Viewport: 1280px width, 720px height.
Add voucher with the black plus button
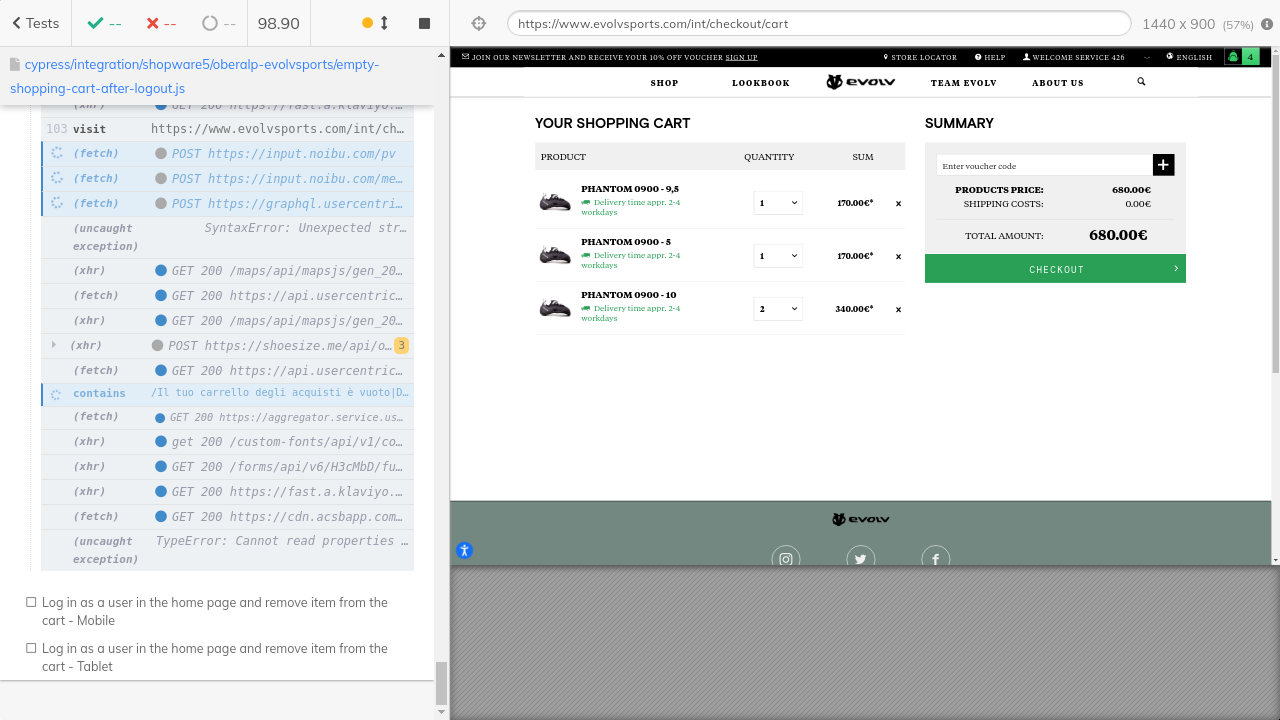(x=1163, y=165)
